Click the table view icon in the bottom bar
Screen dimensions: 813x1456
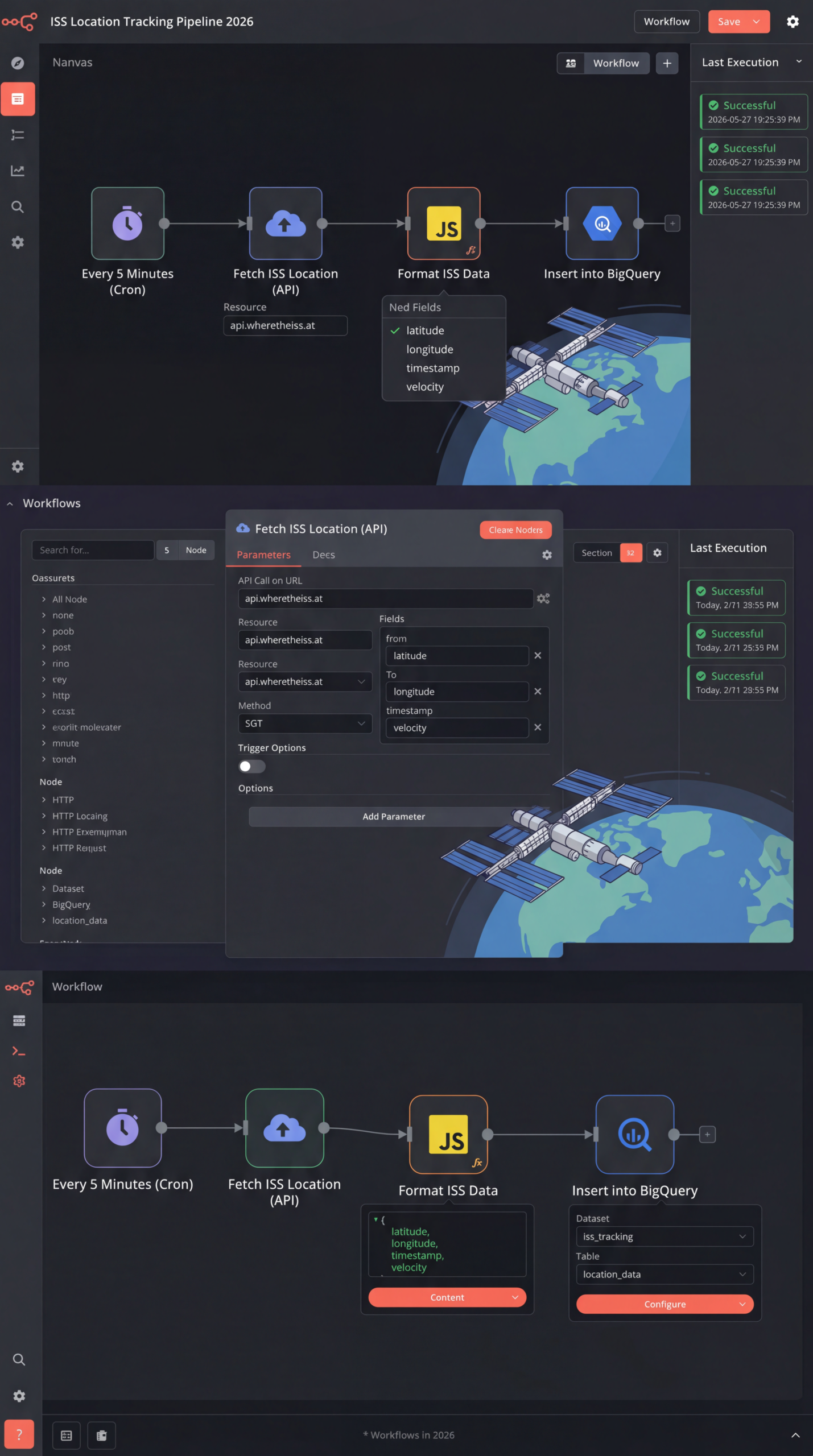(67, 1436)
